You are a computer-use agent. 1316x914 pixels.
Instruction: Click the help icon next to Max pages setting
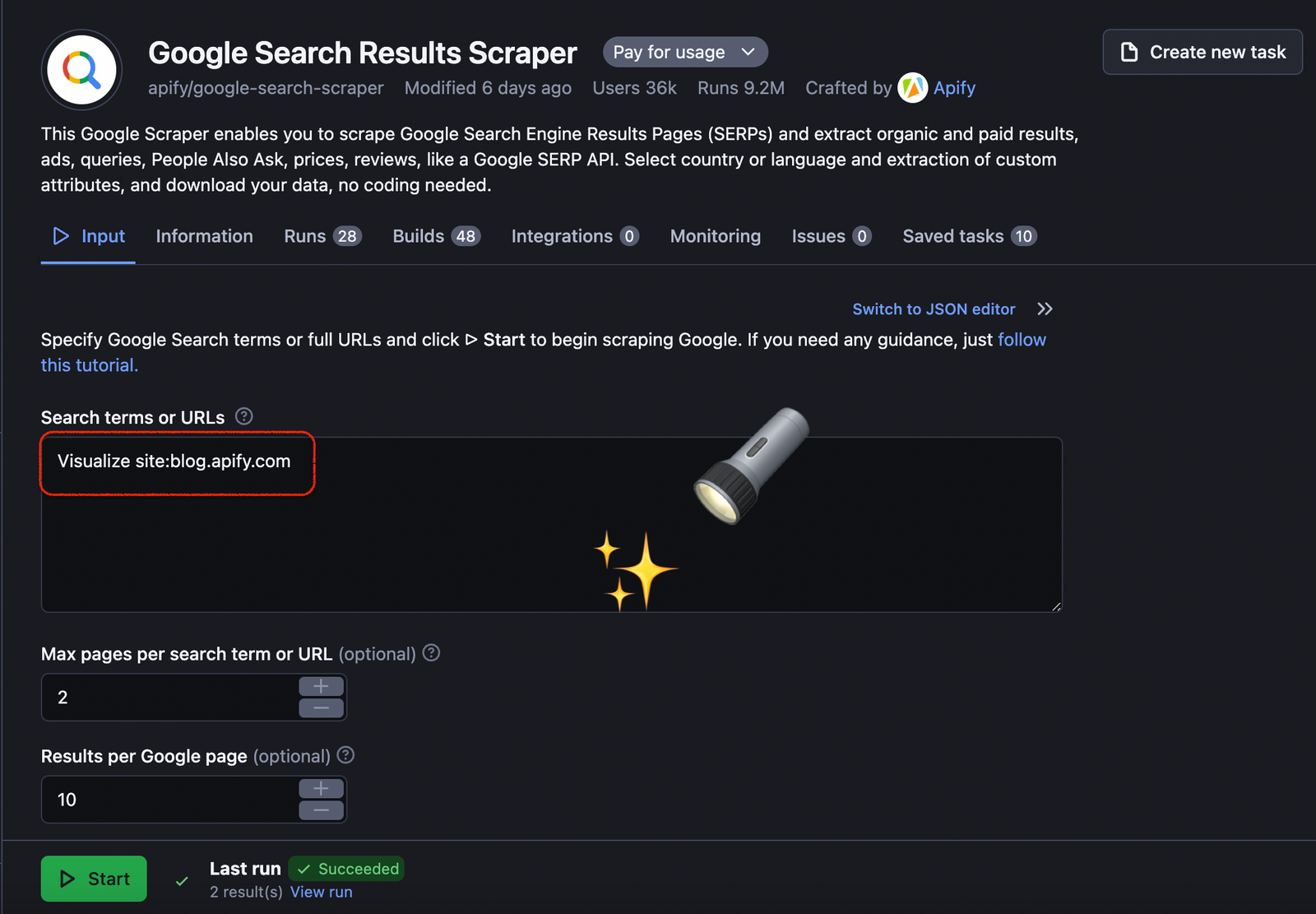(431, 653)
